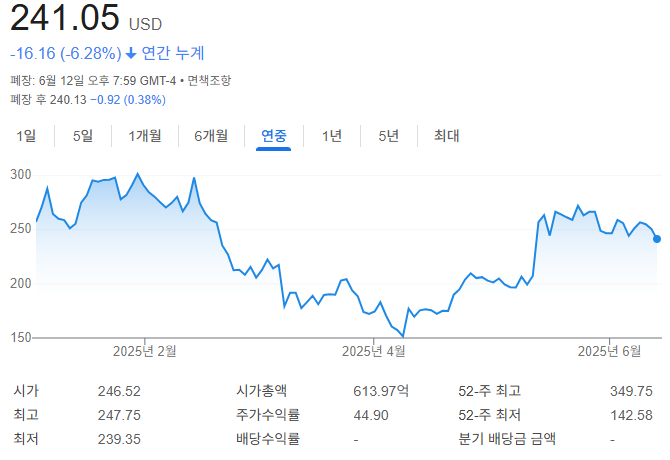Click the 2025년 2월 axis label
The width and height of the screenshot is (670, 460).
click(144, 351)
